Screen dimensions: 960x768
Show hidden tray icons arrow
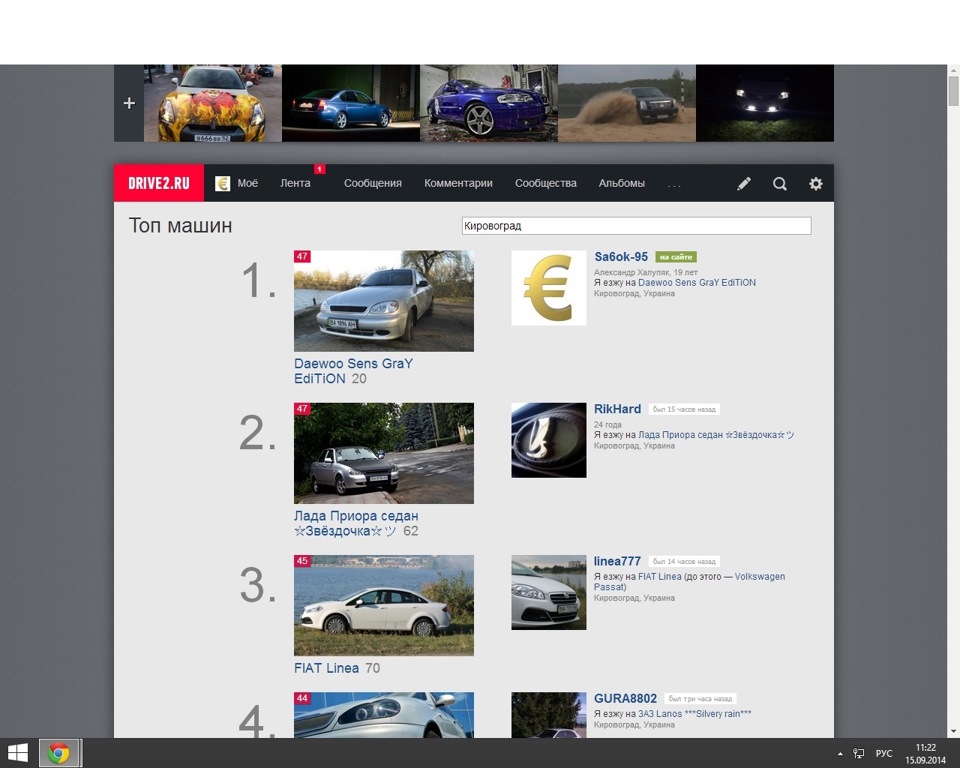tap(840, 754)
